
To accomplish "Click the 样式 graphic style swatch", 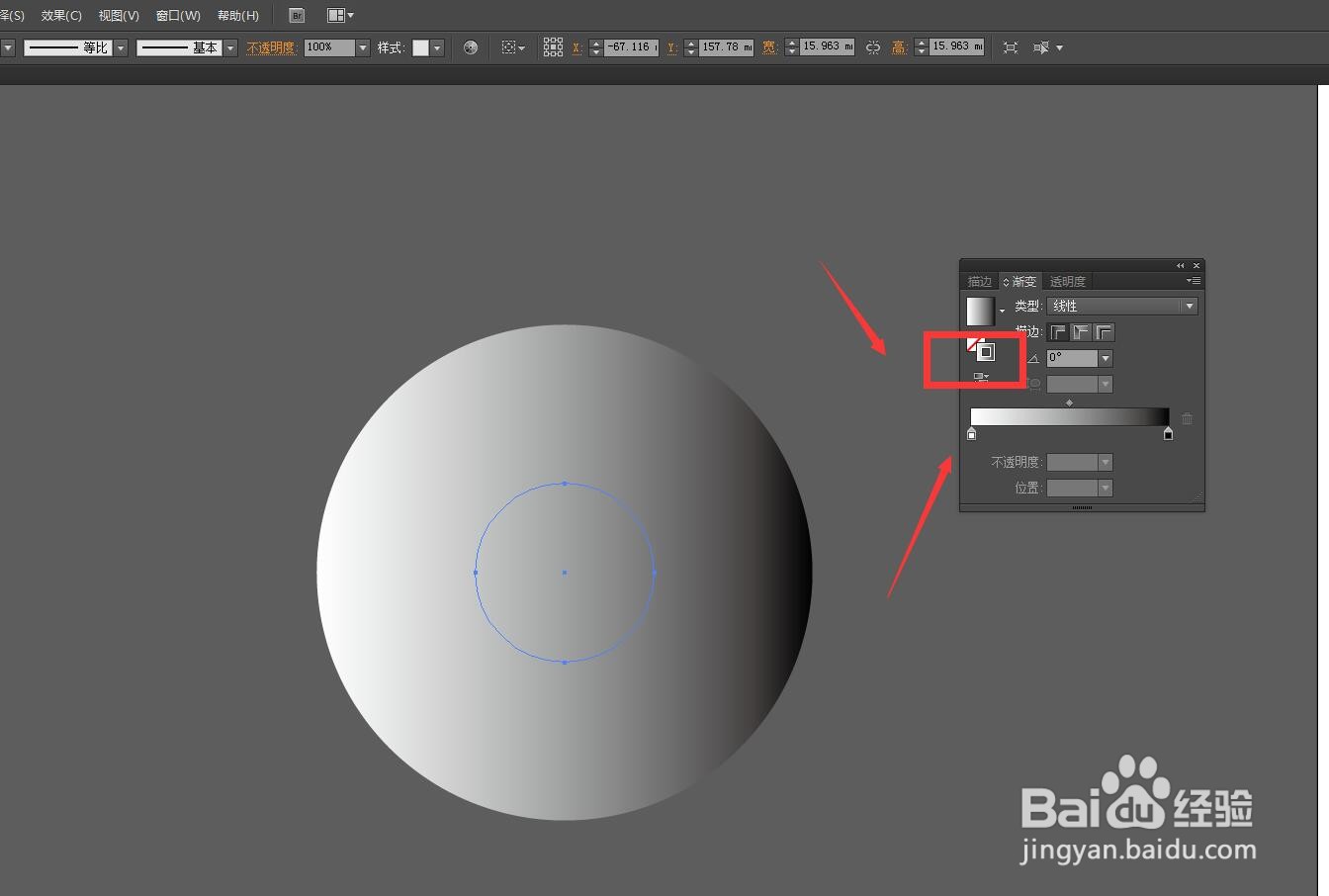I will coord(420,47).
